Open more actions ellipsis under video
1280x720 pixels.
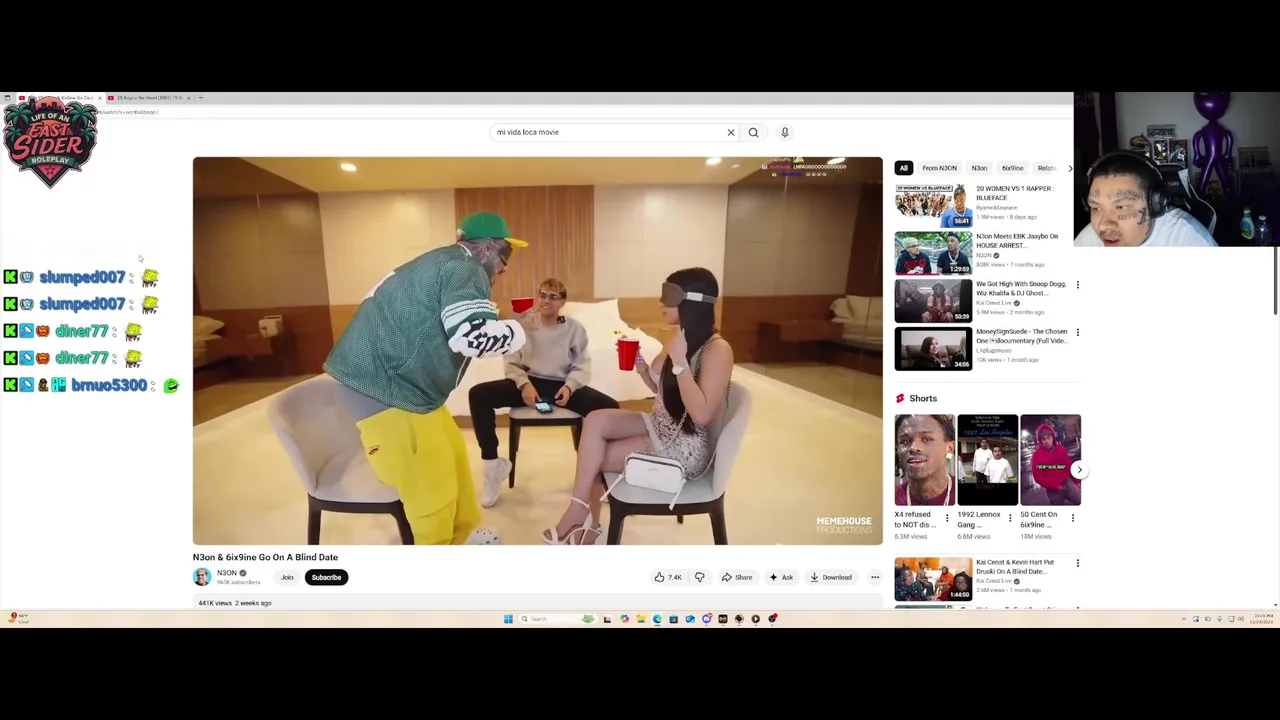click(x=875, y=577)
